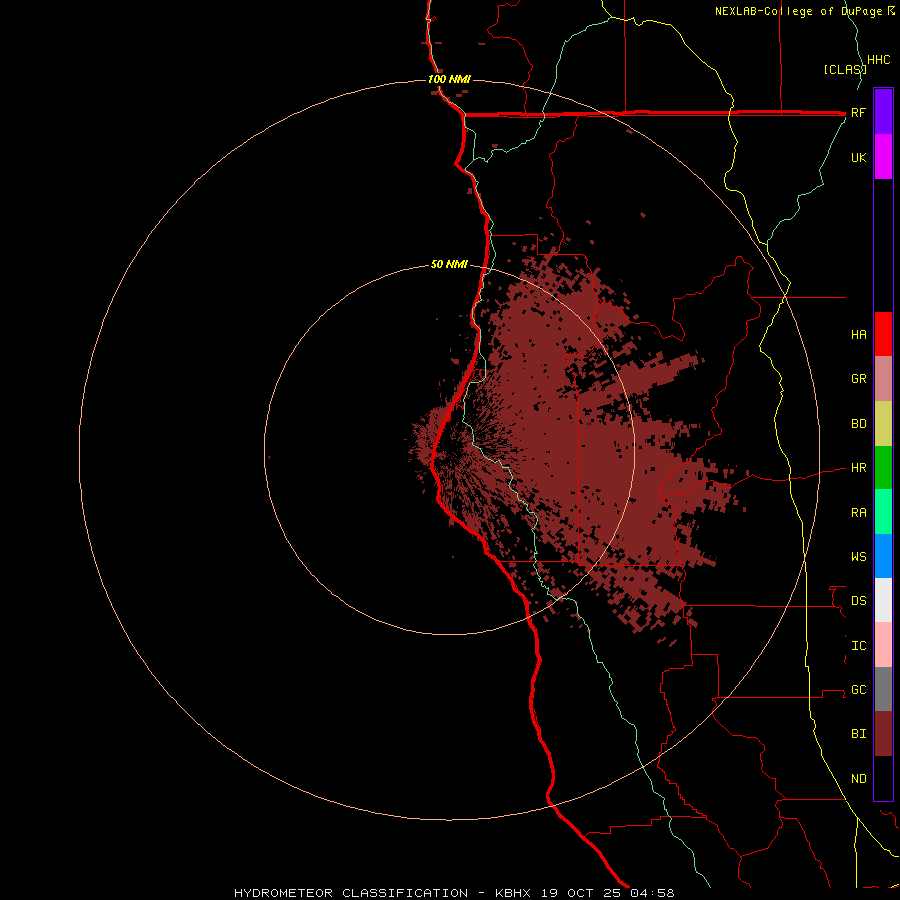
Task: Click the ND black legend swatch
Action: 883,778
